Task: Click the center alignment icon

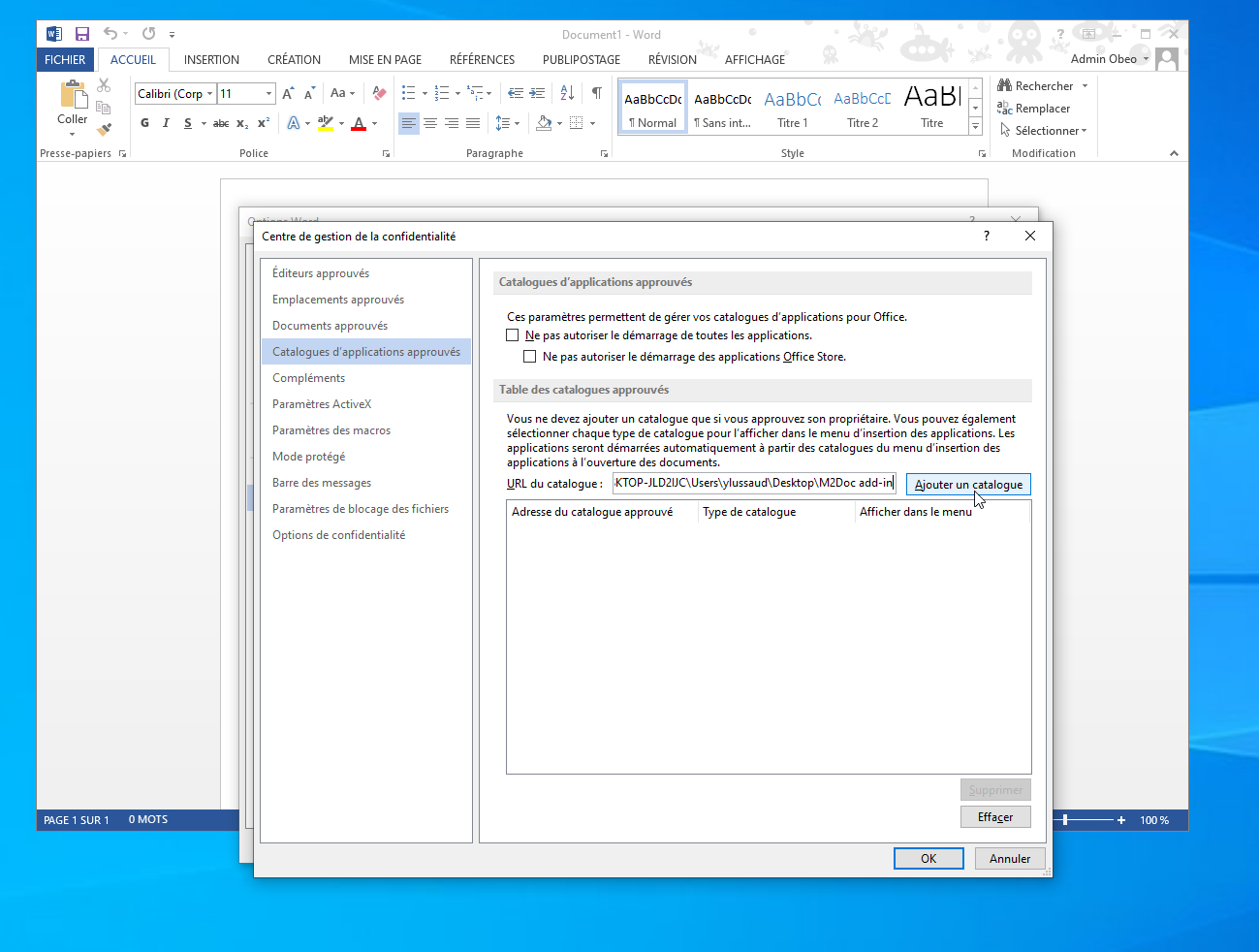Action: pos(430,123)
